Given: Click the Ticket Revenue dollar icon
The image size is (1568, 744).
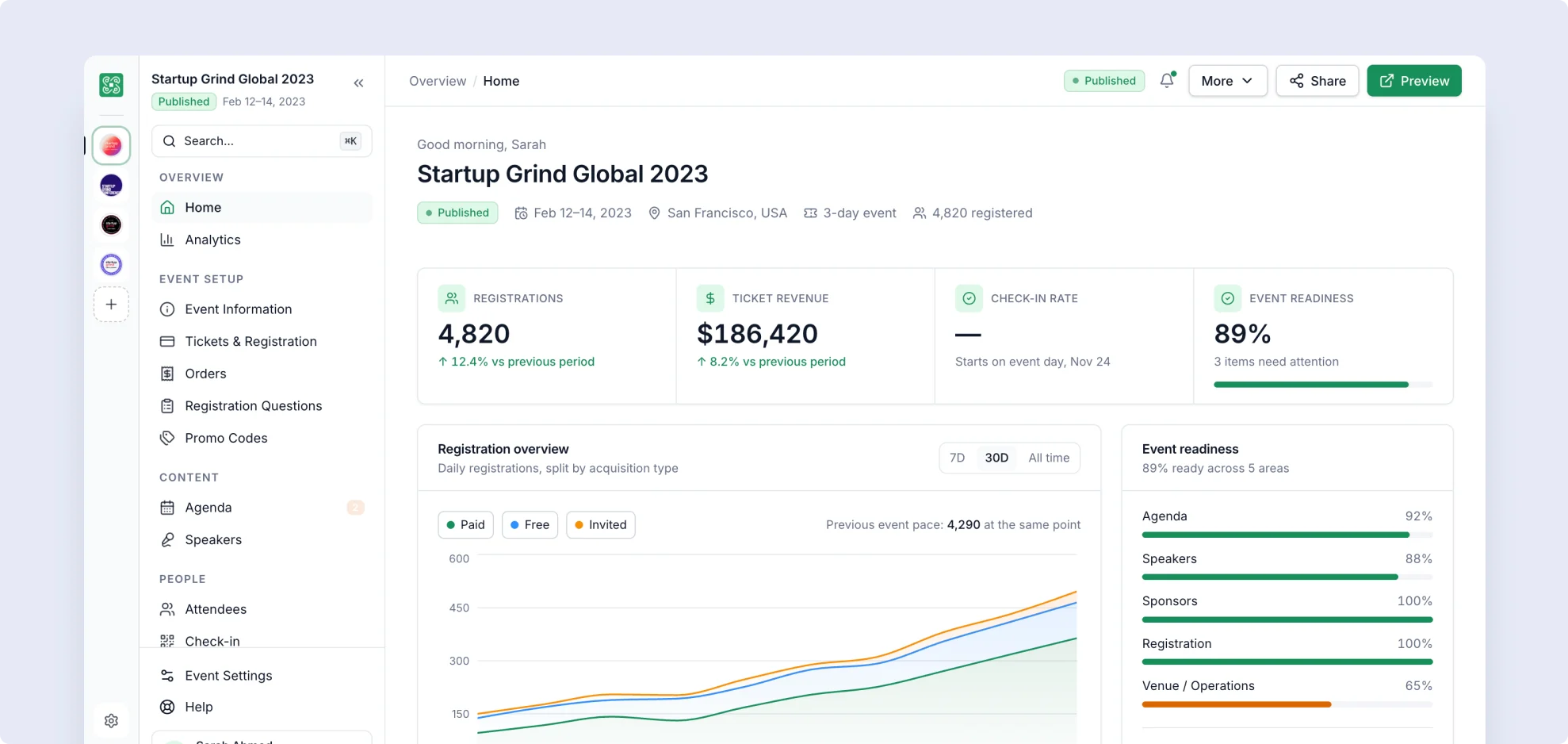Looking at the screenshot, I should pyautogui.click(x=710, y=298).
